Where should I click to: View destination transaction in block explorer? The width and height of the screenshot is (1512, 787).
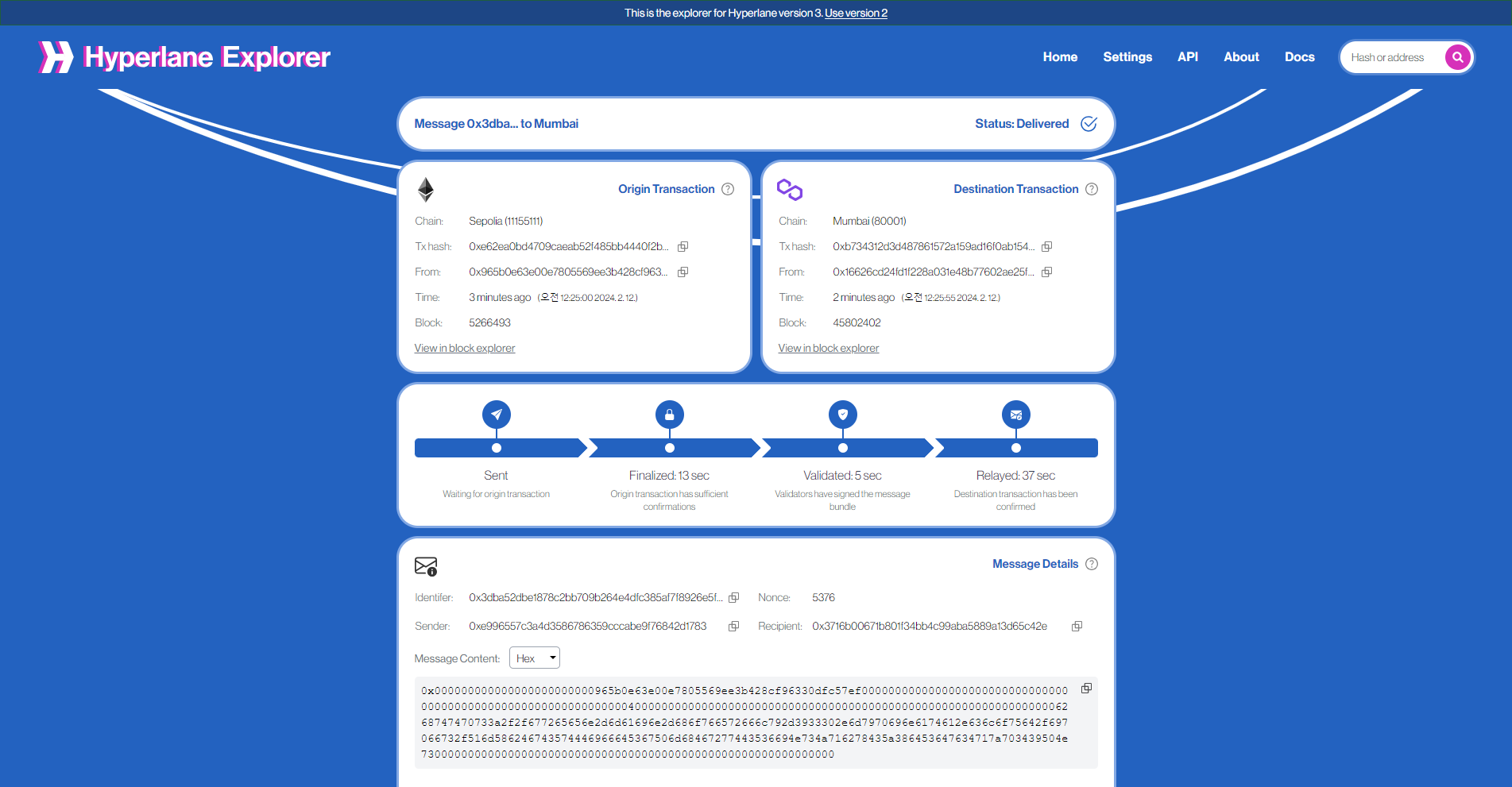coord(829,348)
